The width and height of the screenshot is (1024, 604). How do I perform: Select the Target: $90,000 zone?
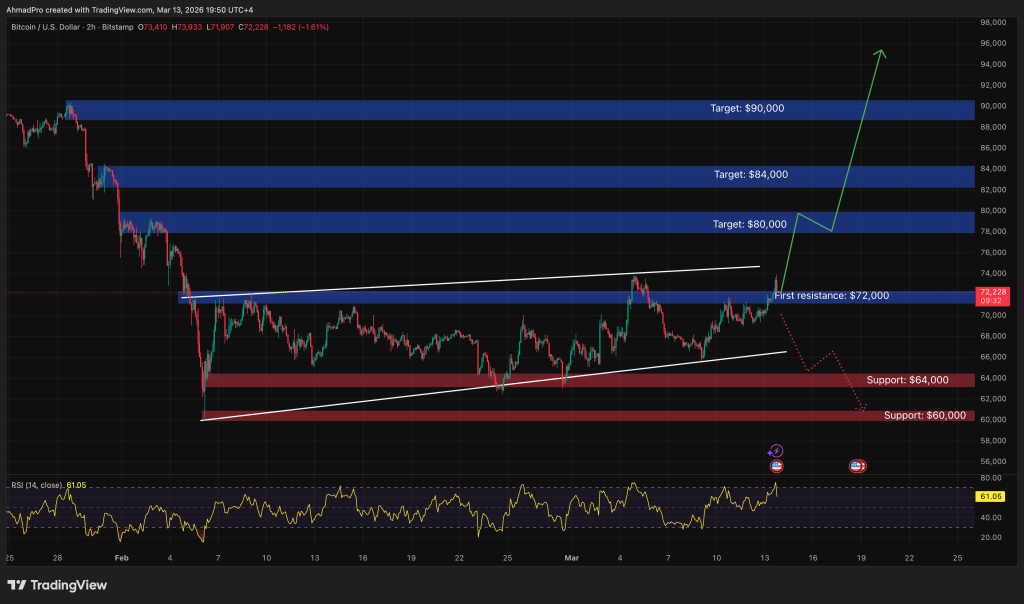point(522,109)
